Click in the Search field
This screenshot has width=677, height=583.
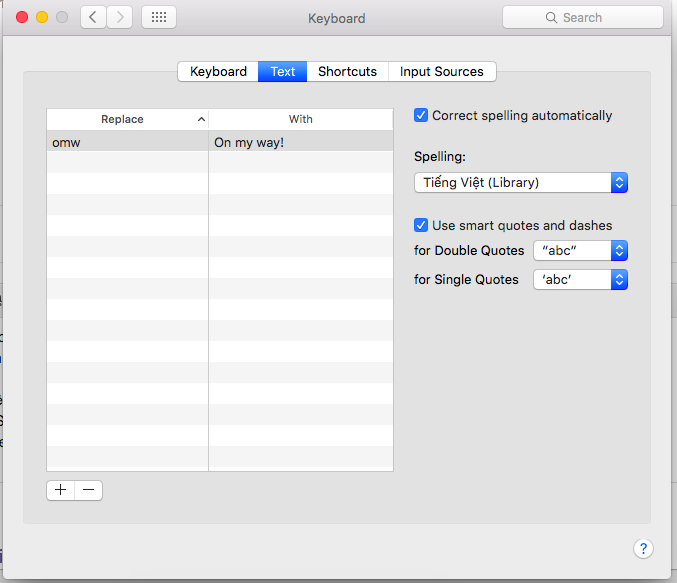tap(583, 17)
